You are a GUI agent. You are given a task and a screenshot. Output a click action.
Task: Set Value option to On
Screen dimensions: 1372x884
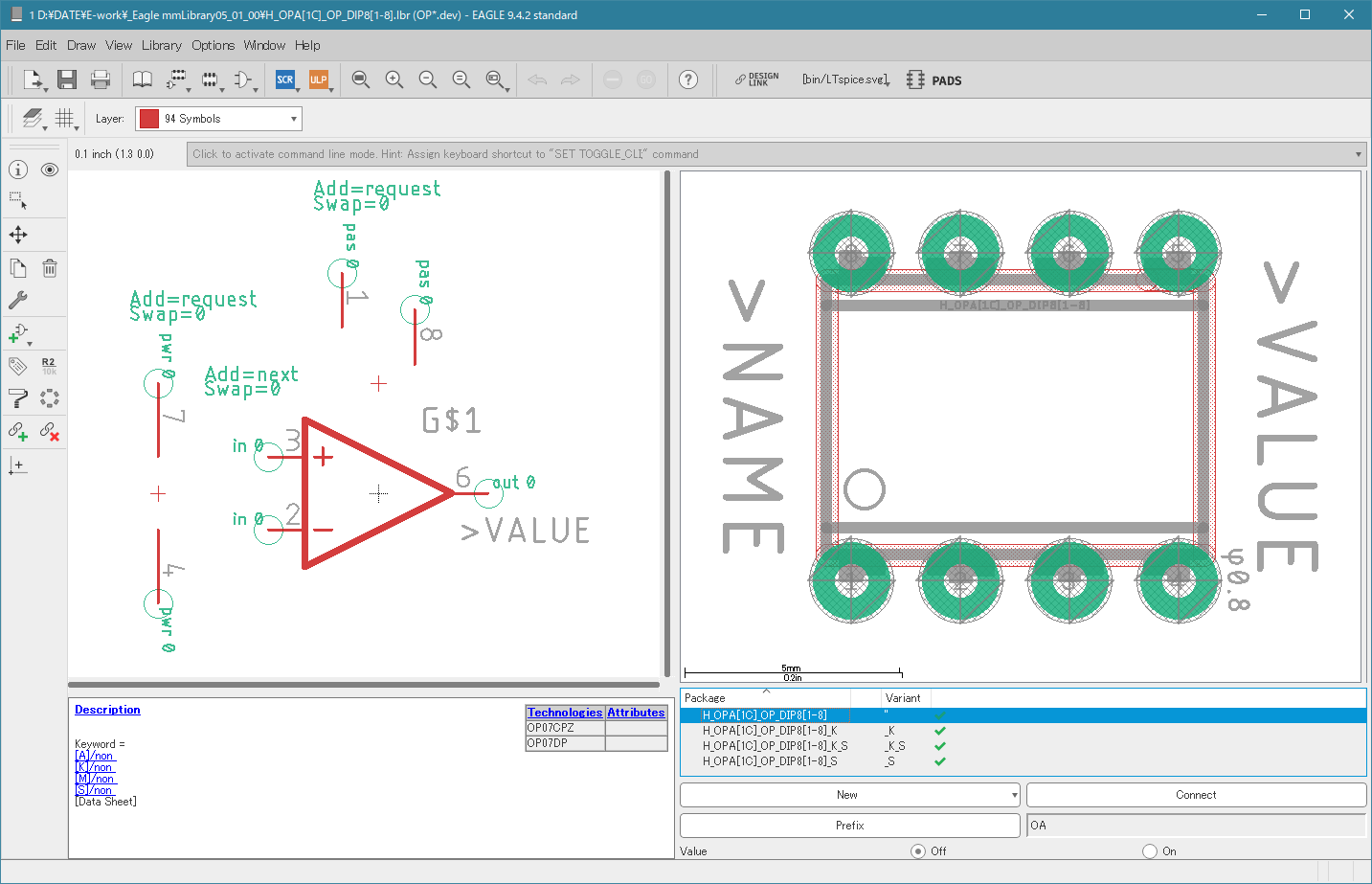[1150, 850]
